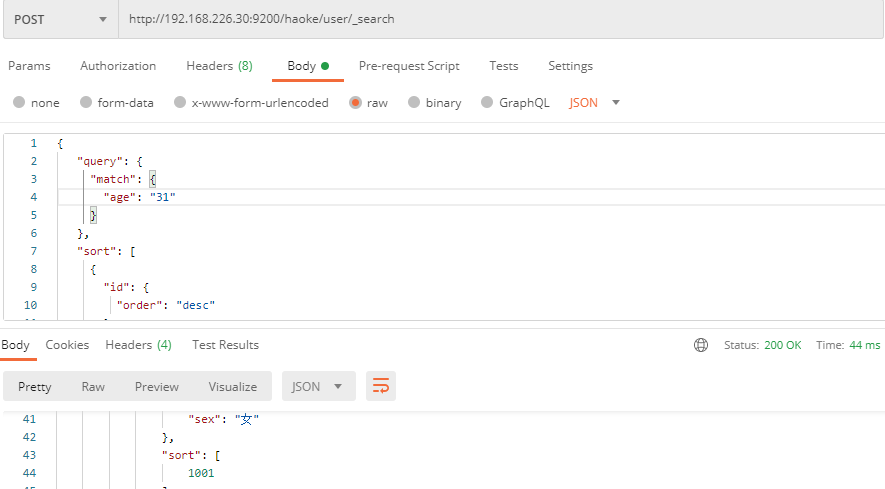Switch to the Params tab
This screenshot has height=489, width=885.
pyautogui.click(x=29, y=66)
